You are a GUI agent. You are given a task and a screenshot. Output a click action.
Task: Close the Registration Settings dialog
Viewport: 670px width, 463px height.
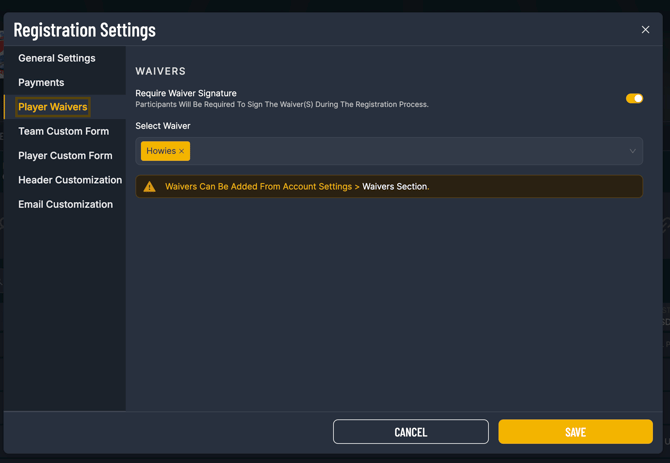tap(645, 30)
